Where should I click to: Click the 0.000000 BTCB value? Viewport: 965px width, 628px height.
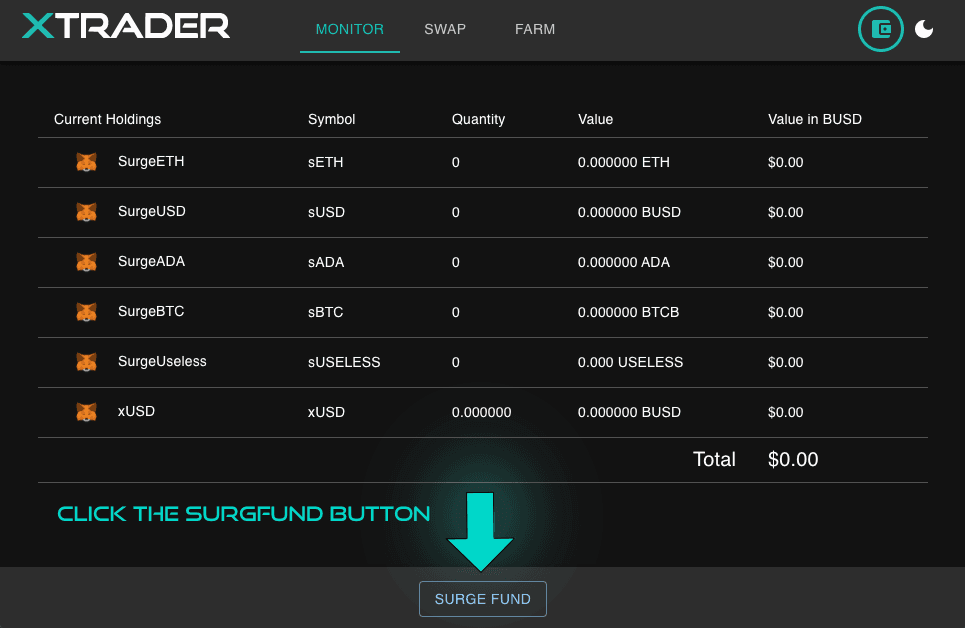tap(628, 312)
